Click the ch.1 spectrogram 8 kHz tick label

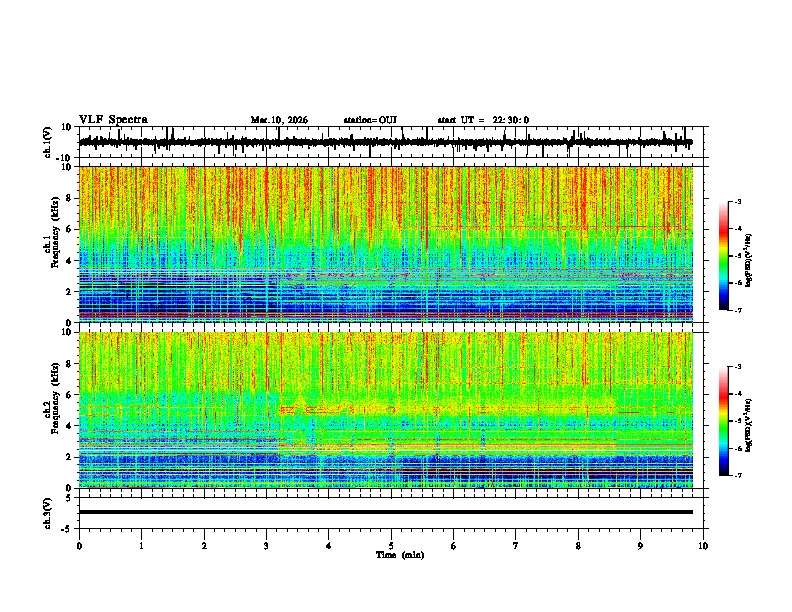[70, 198]
